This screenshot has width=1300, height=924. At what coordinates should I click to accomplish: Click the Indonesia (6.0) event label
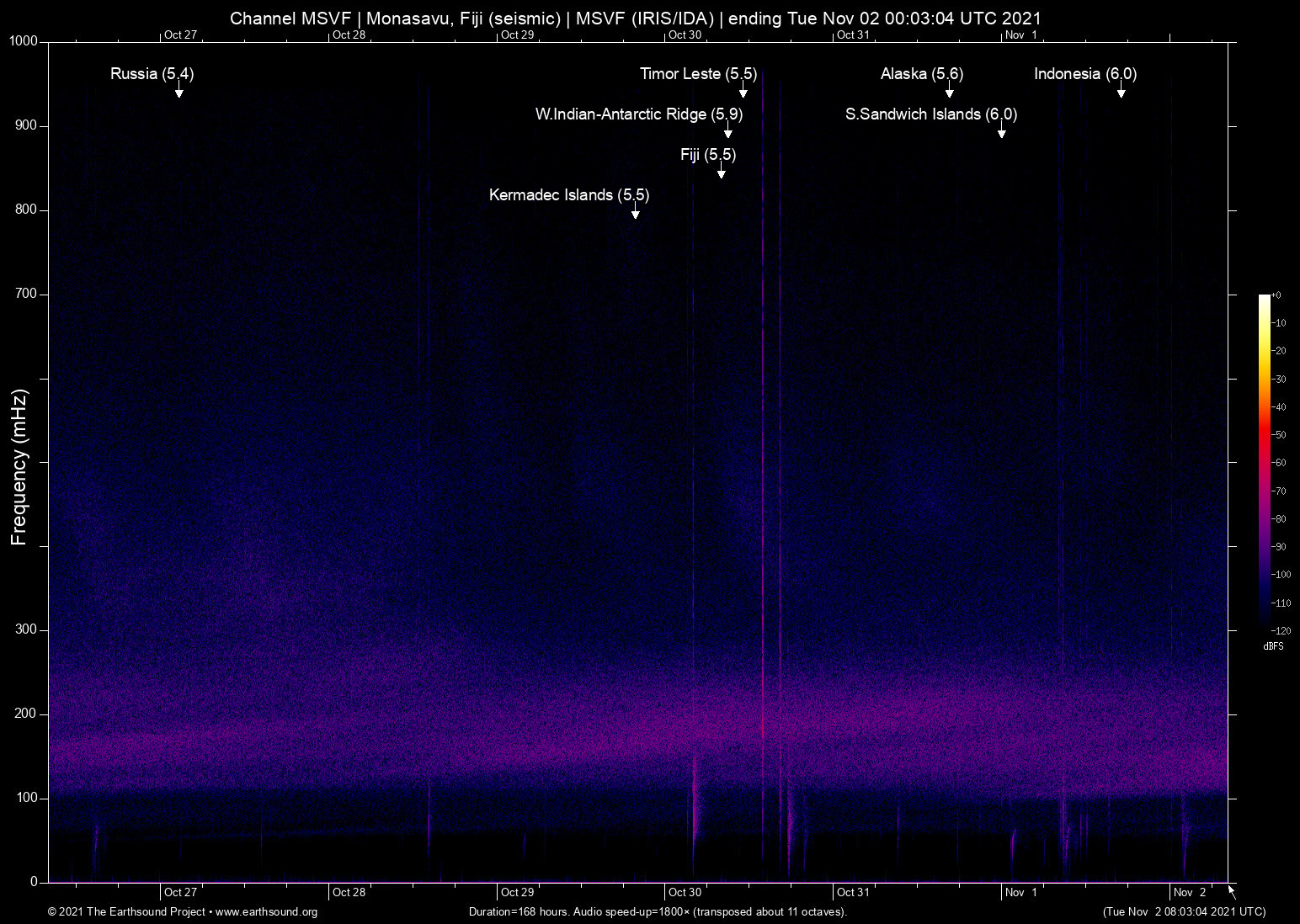coord(1085,73)
